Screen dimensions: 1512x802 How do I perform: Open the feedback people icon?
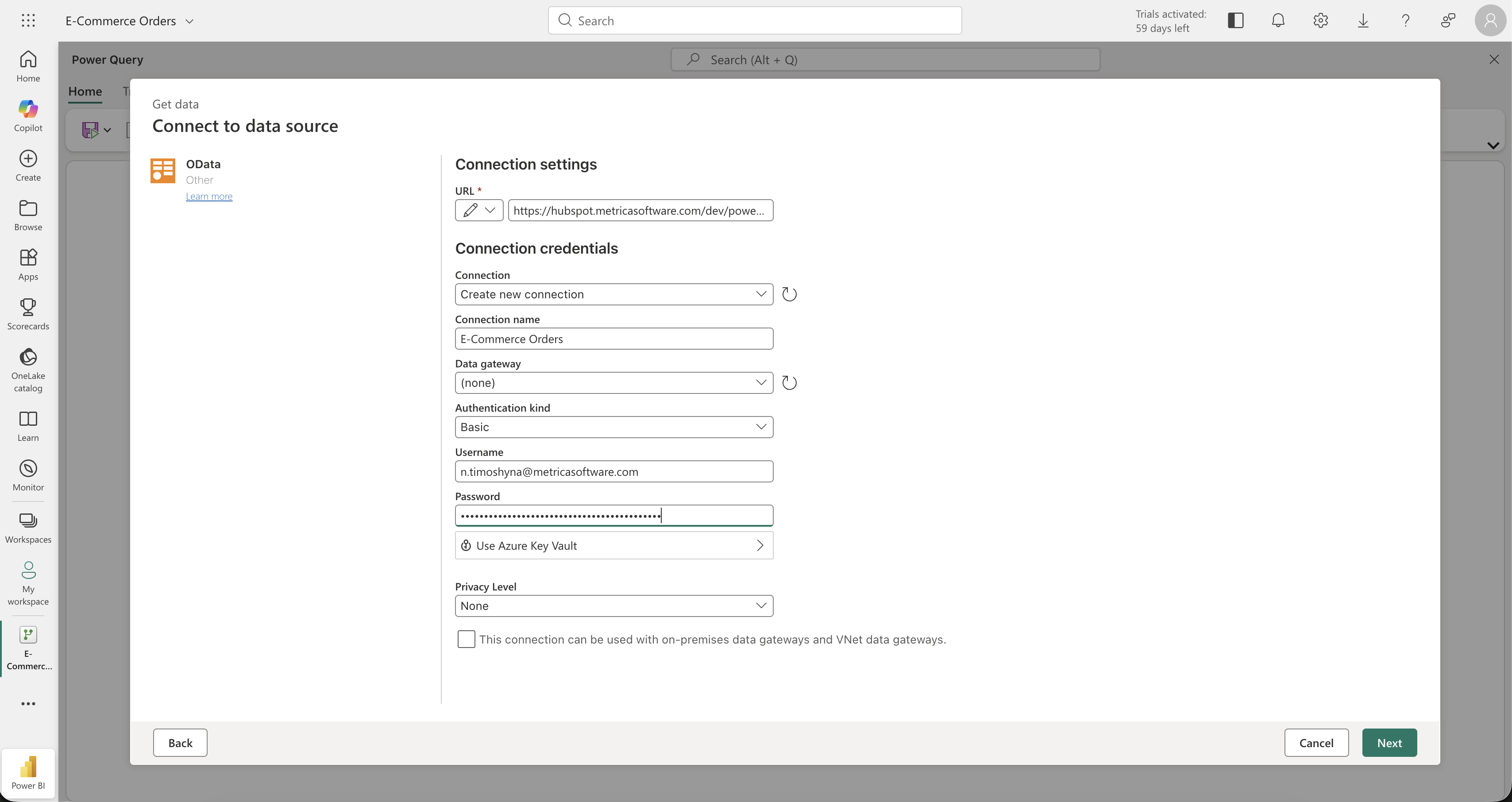click(1448, 20)
